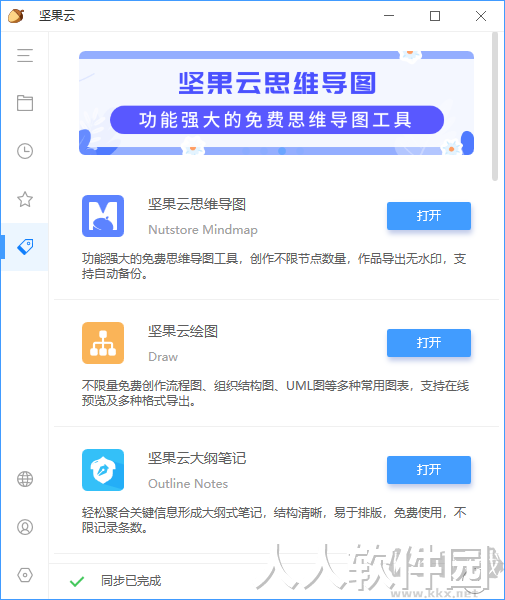
Task: Click the vertical scrollbar thumb
Action: coord(495,106)
